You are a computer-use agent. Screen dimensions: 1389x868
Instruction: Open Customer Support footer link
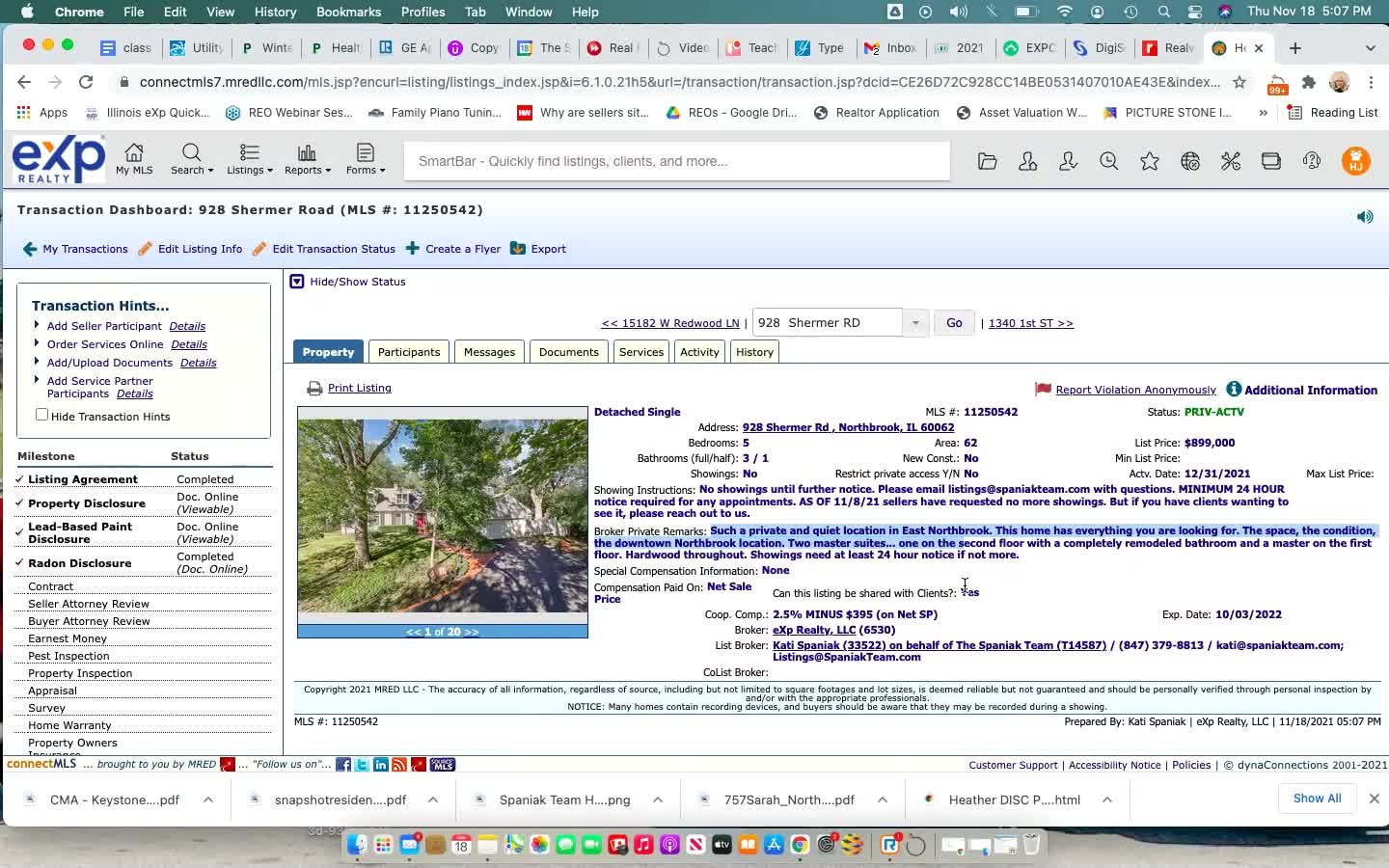pyautogui.click(x=1013, y=765)
